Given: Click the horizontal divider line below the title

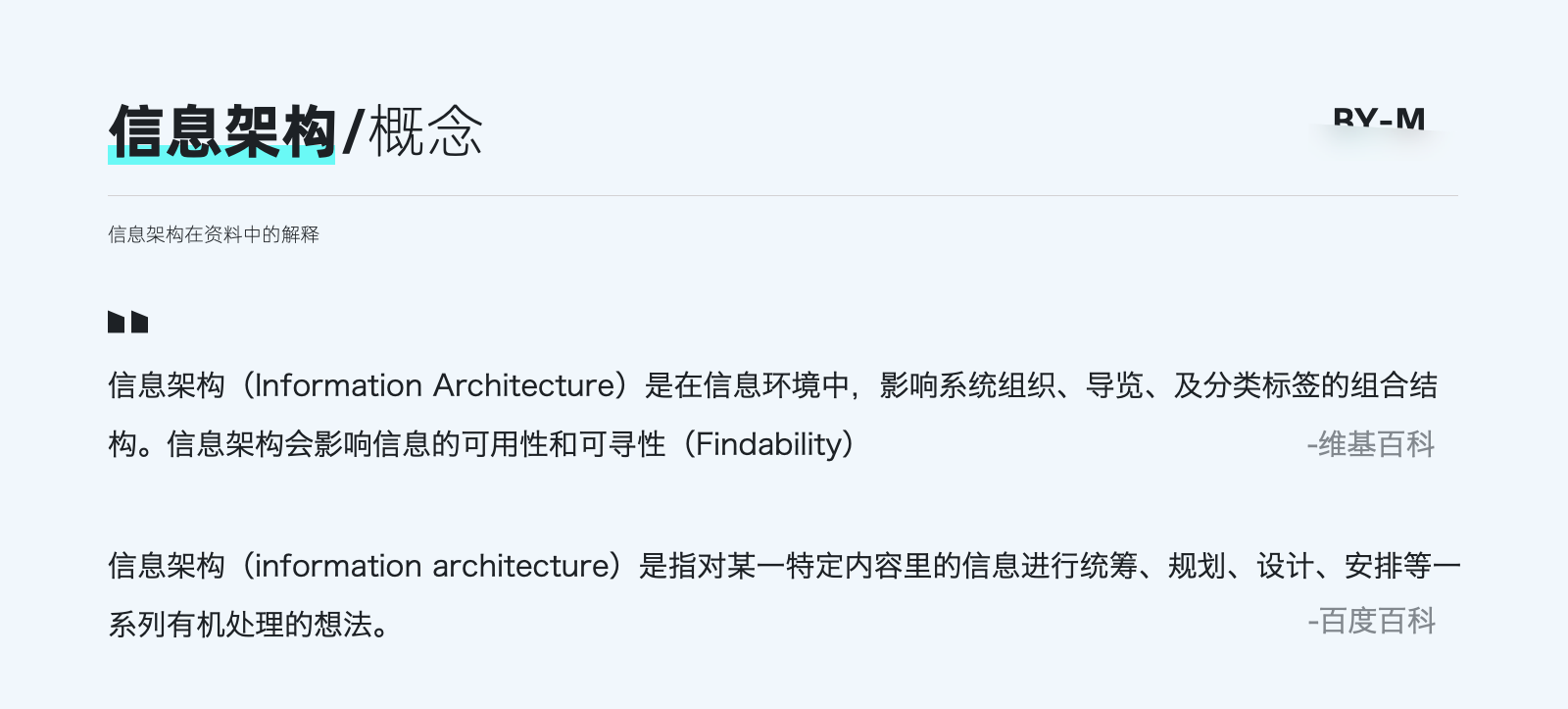Looking at the screenshot, I should tap(782, 195).
